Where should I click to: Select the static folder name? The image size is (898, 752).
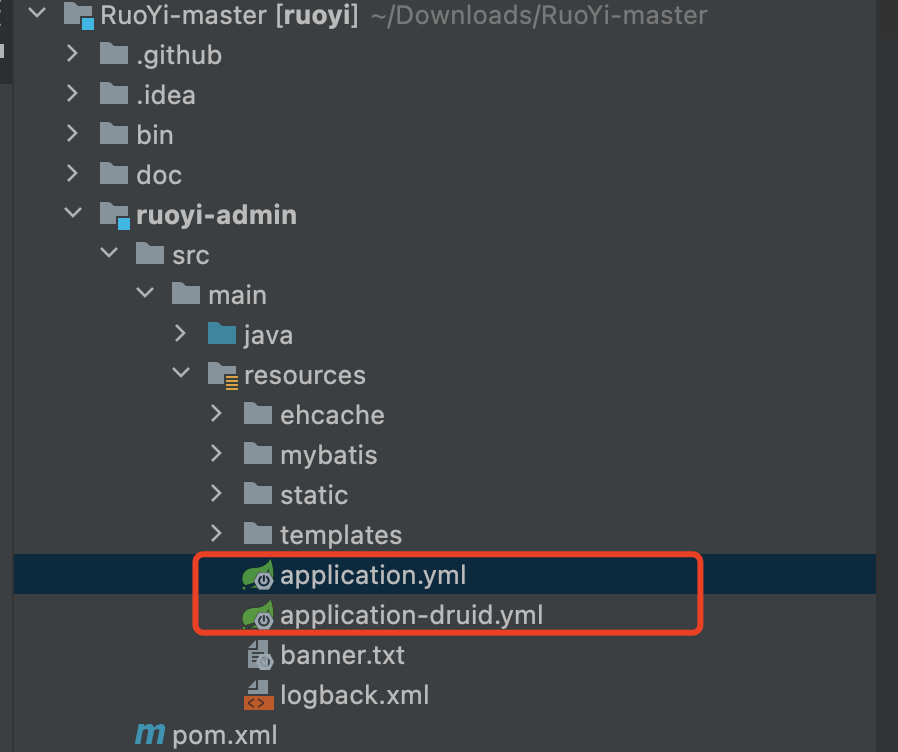314,495
